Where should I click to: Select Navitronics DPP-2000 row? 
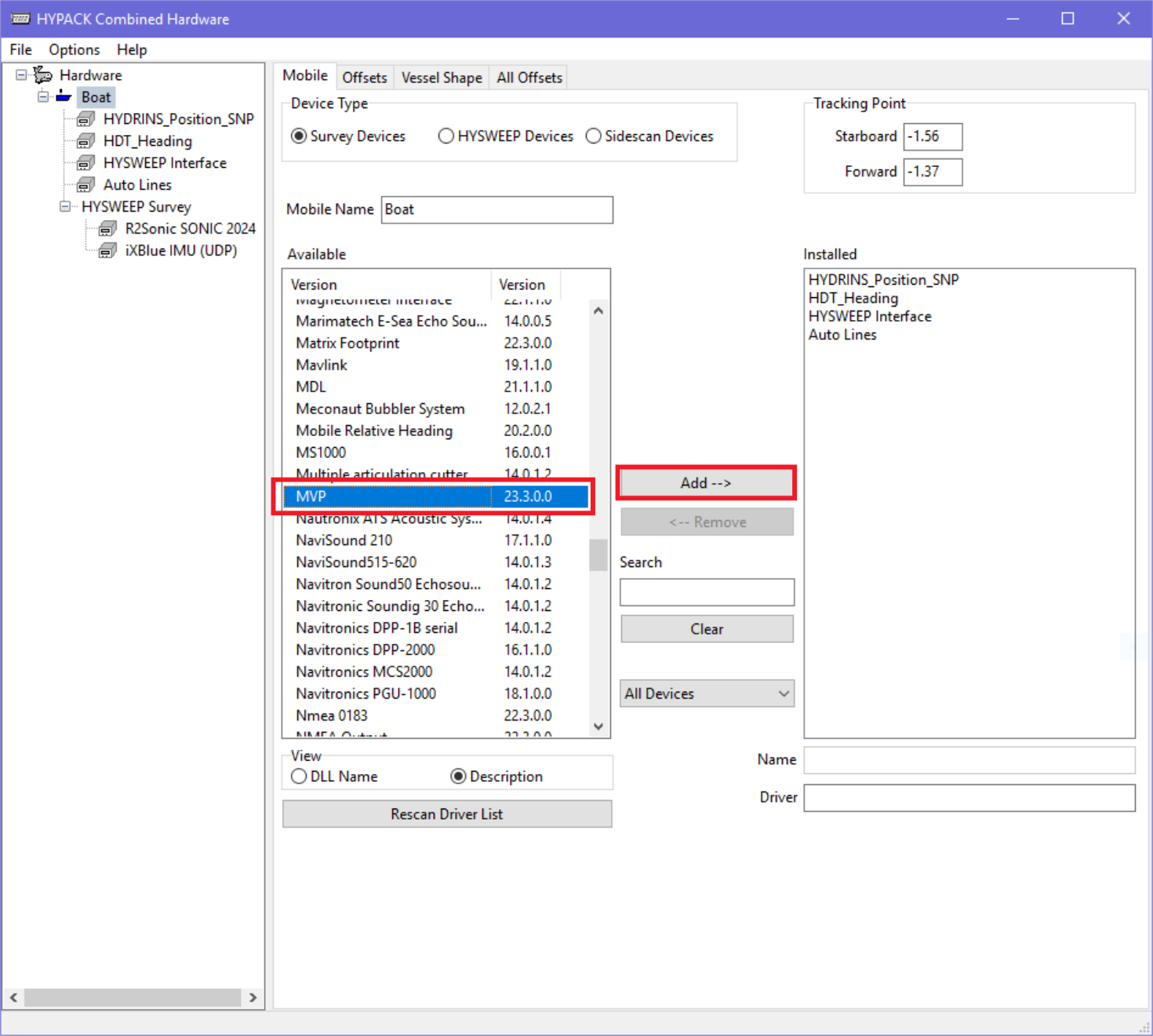coord(436,650)
